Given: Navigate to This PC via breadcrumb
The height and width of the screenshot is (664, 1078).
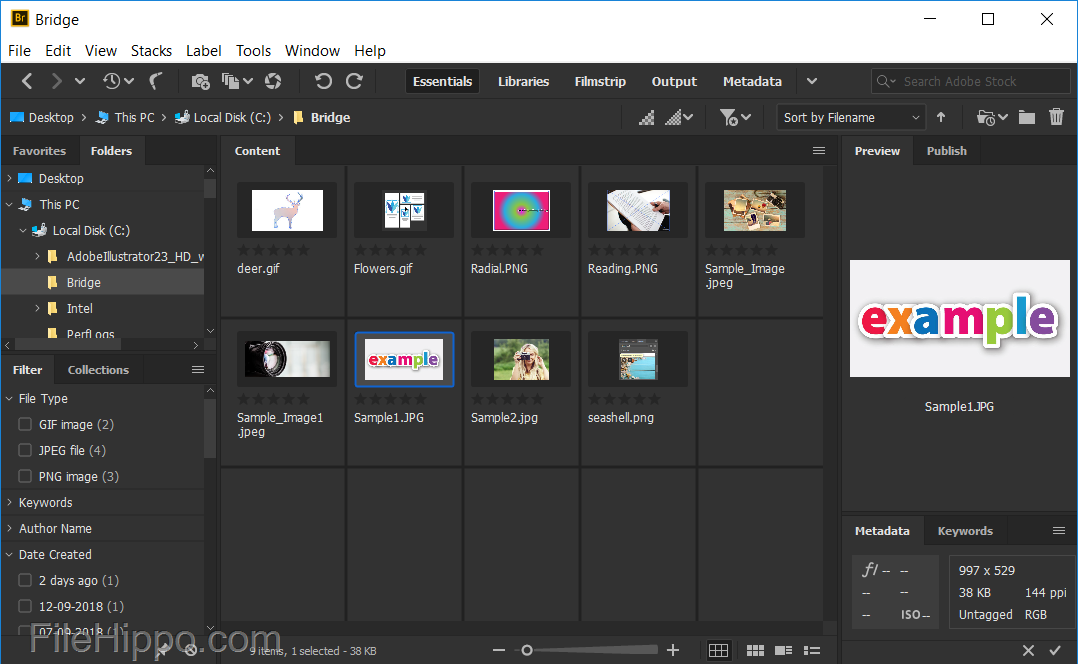Looking at the screenshot, I should (x=133, y=117).
